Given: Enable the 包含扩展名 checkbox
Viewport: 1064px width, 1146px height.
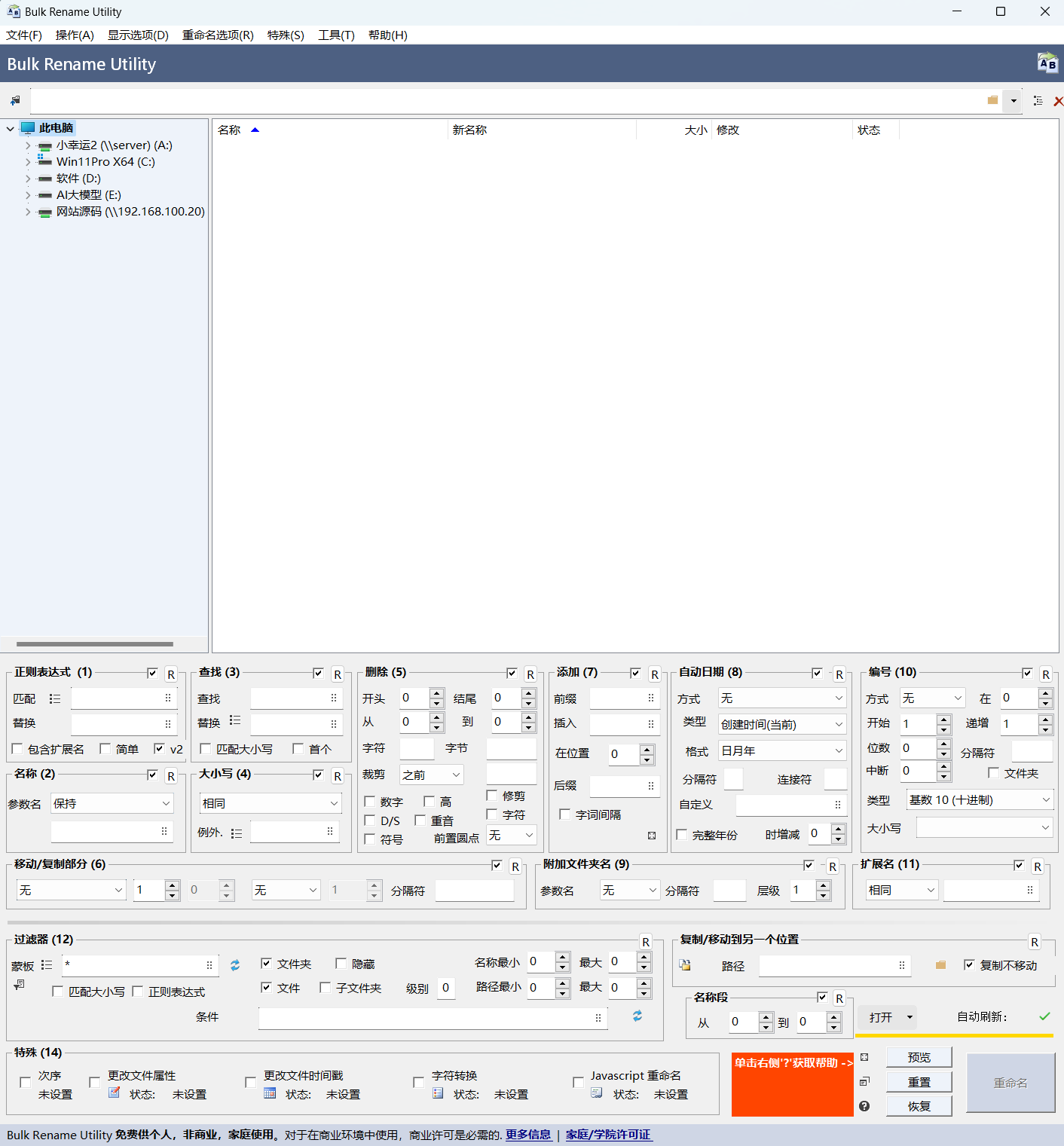Looking at the screenshot, I should click(x=17, y=749).
